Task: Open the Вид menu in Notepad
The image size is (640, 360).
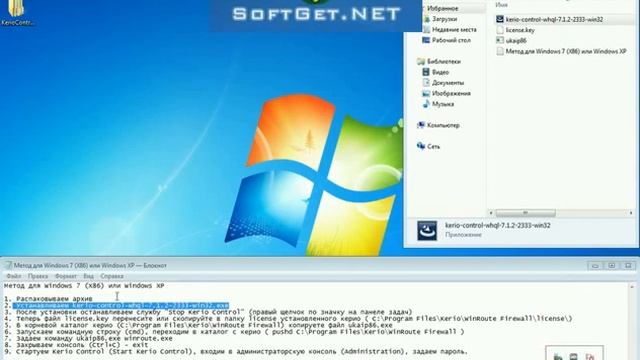Action: tap(88, 276)
